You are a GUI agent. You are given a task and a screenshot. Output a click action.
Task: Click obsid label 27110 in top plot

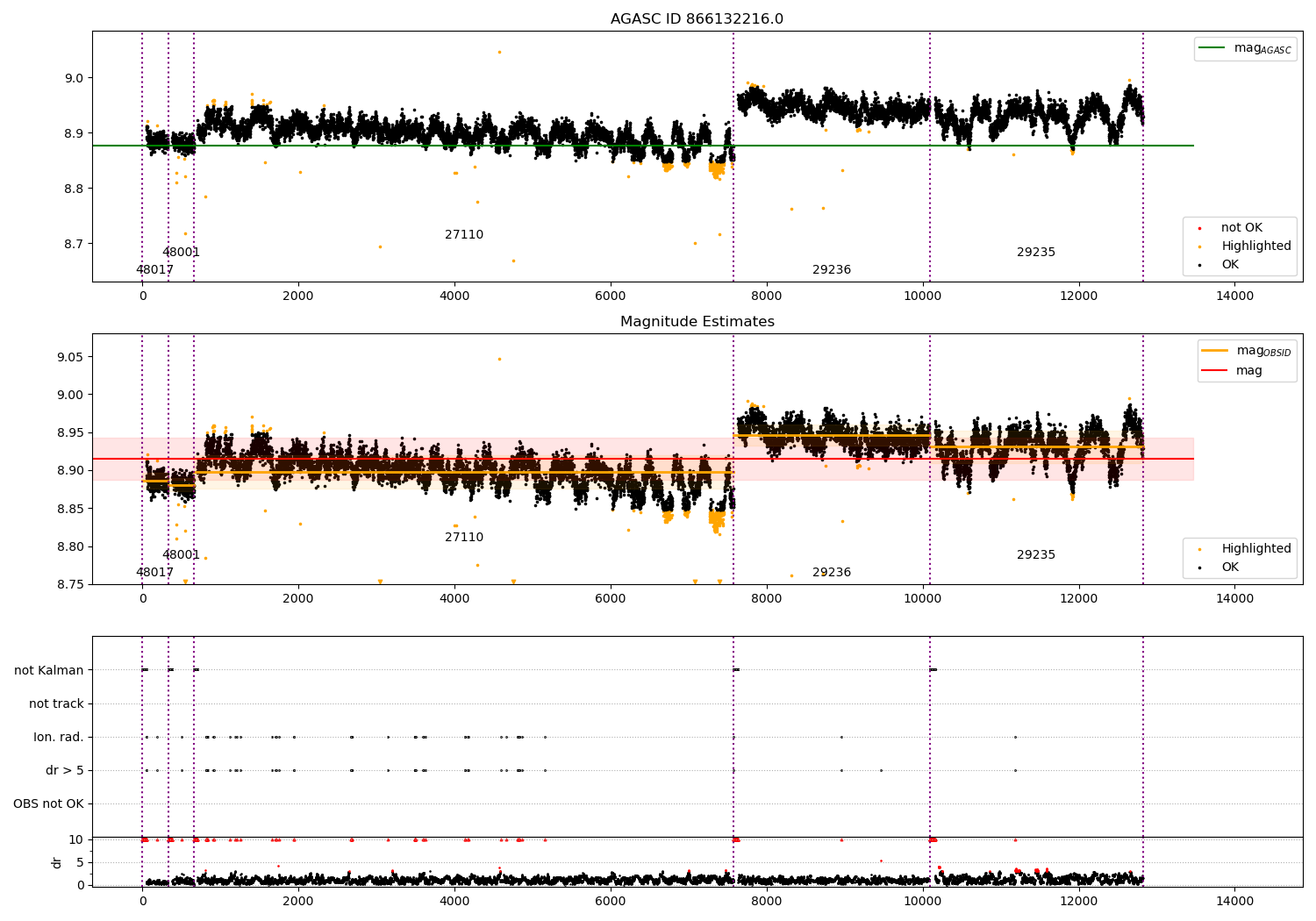click(x=464, y=235)
